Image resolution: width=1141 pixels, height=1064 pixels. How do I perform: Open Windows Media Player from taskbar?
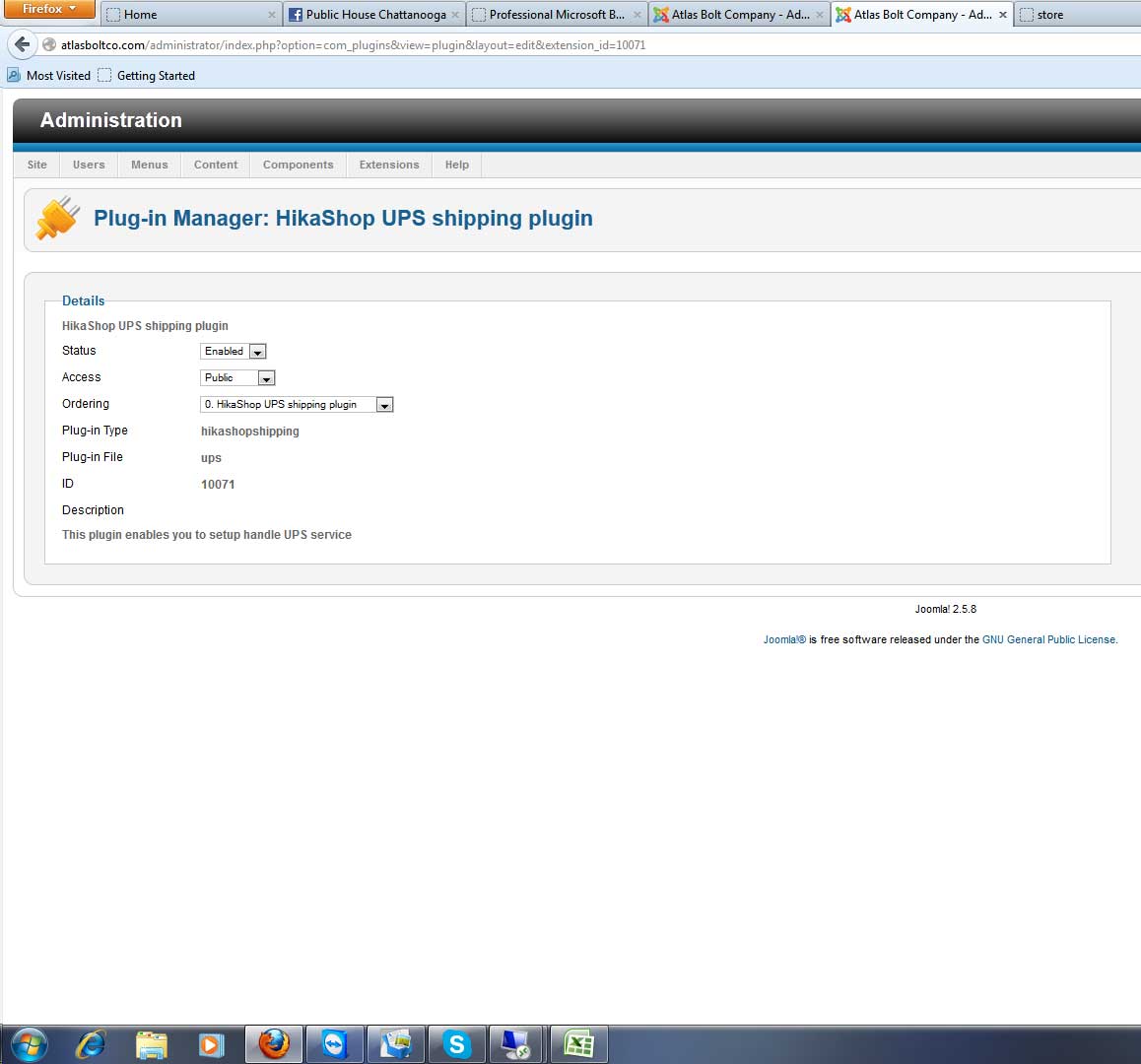coord(211,1045)
